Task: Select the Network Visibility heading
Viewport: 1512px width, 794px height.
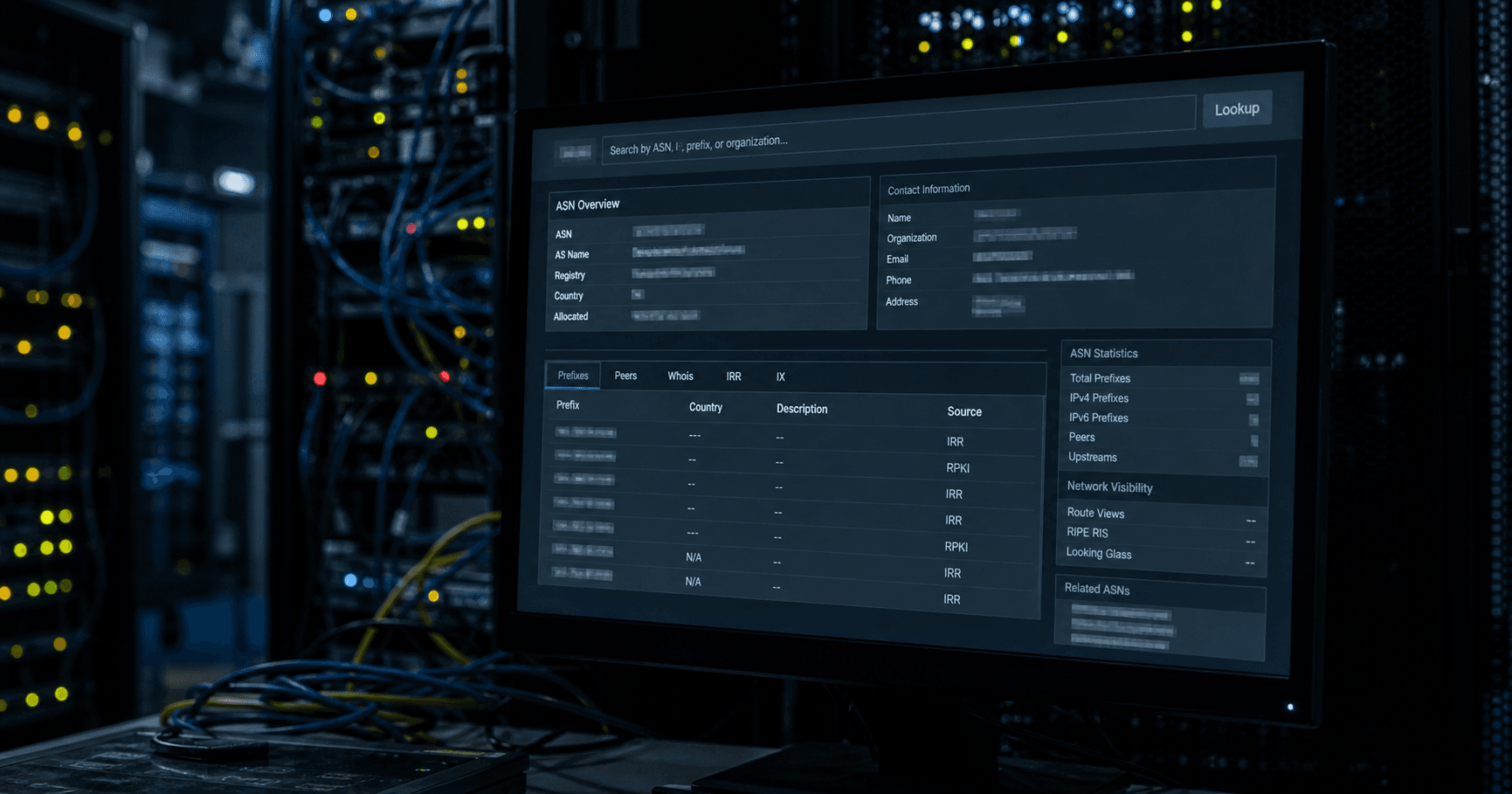Action: click(x=1109, y=487)
